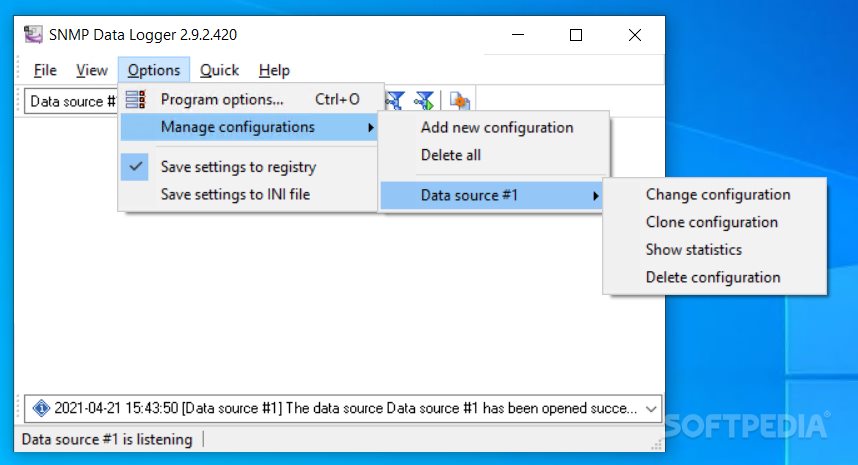Open the File menu
The image size is (858, 465).
tap(45, 70)
